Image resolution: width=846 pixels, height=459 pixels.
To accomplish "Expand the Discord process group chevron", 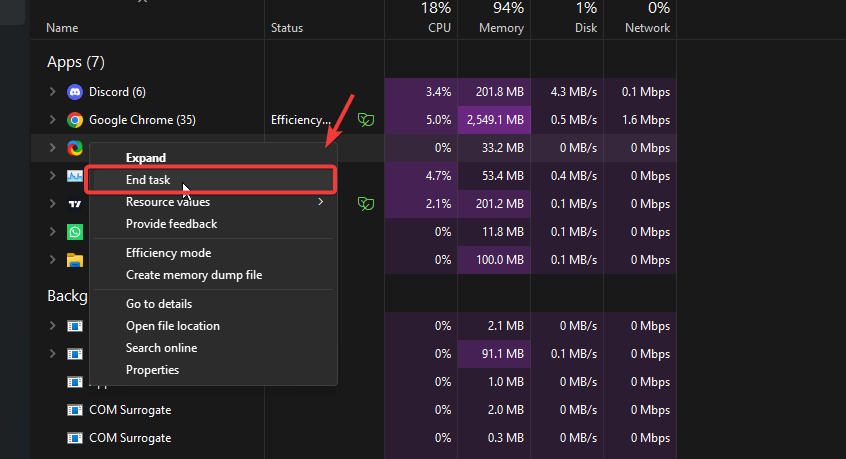I will 52,92.
